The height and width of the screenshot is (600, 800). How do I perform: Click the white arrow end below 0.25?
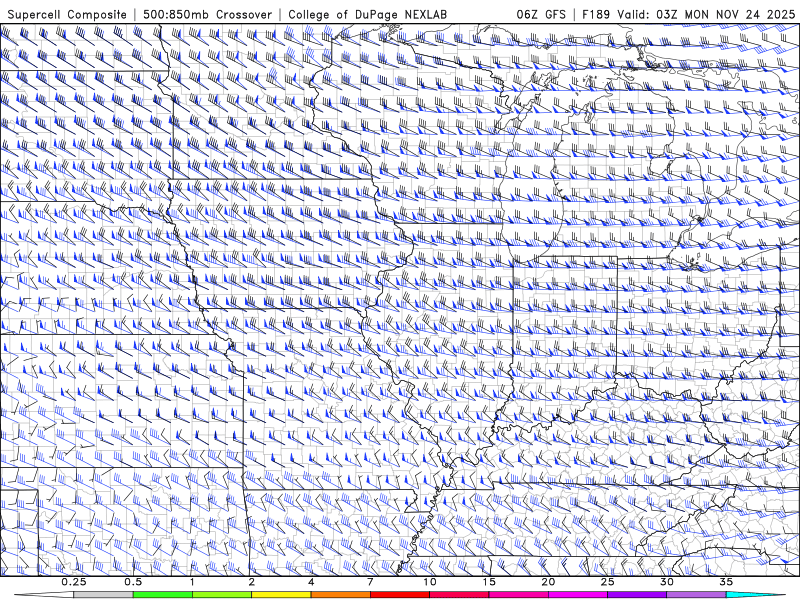pos(44,595)
